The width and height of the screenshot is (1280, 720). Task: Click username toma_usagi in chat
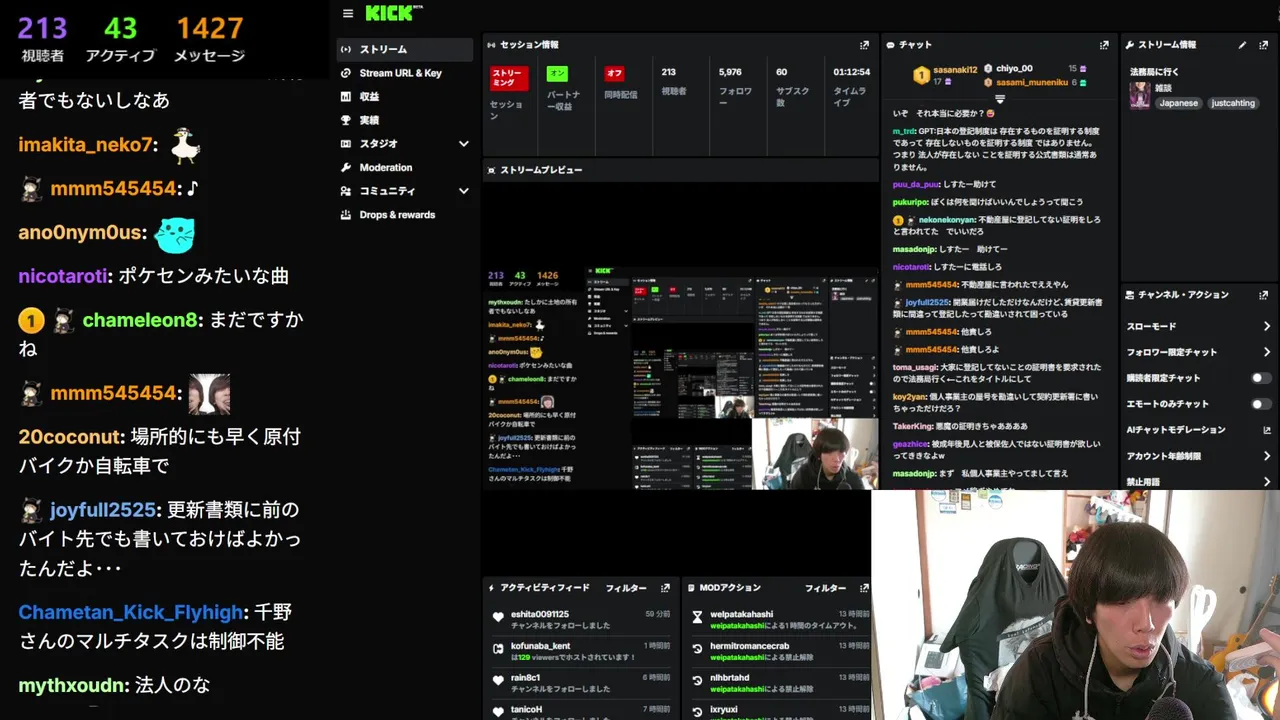(x=915, y=367)
